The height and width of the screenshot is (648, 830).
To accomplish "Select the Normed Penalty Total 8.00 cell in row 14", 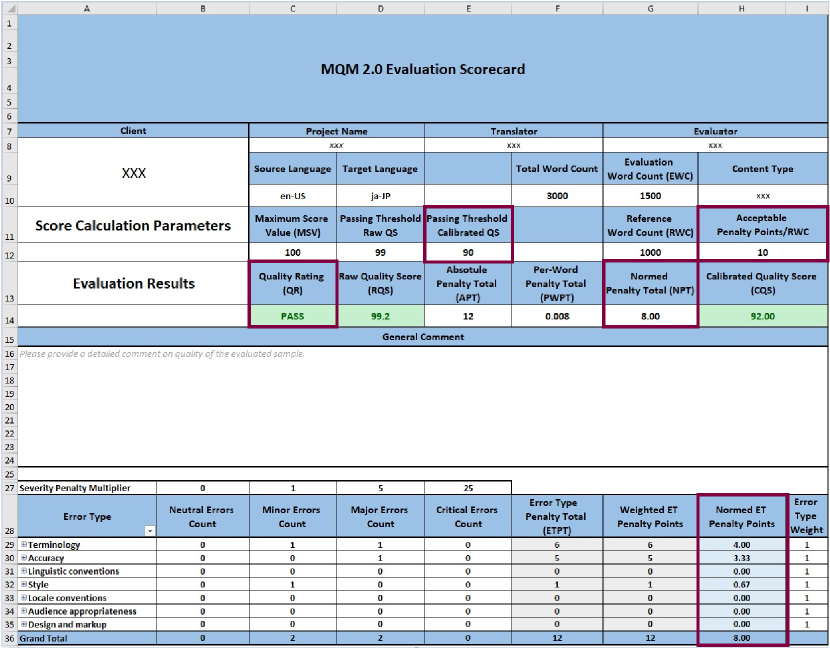I will 650,316.
